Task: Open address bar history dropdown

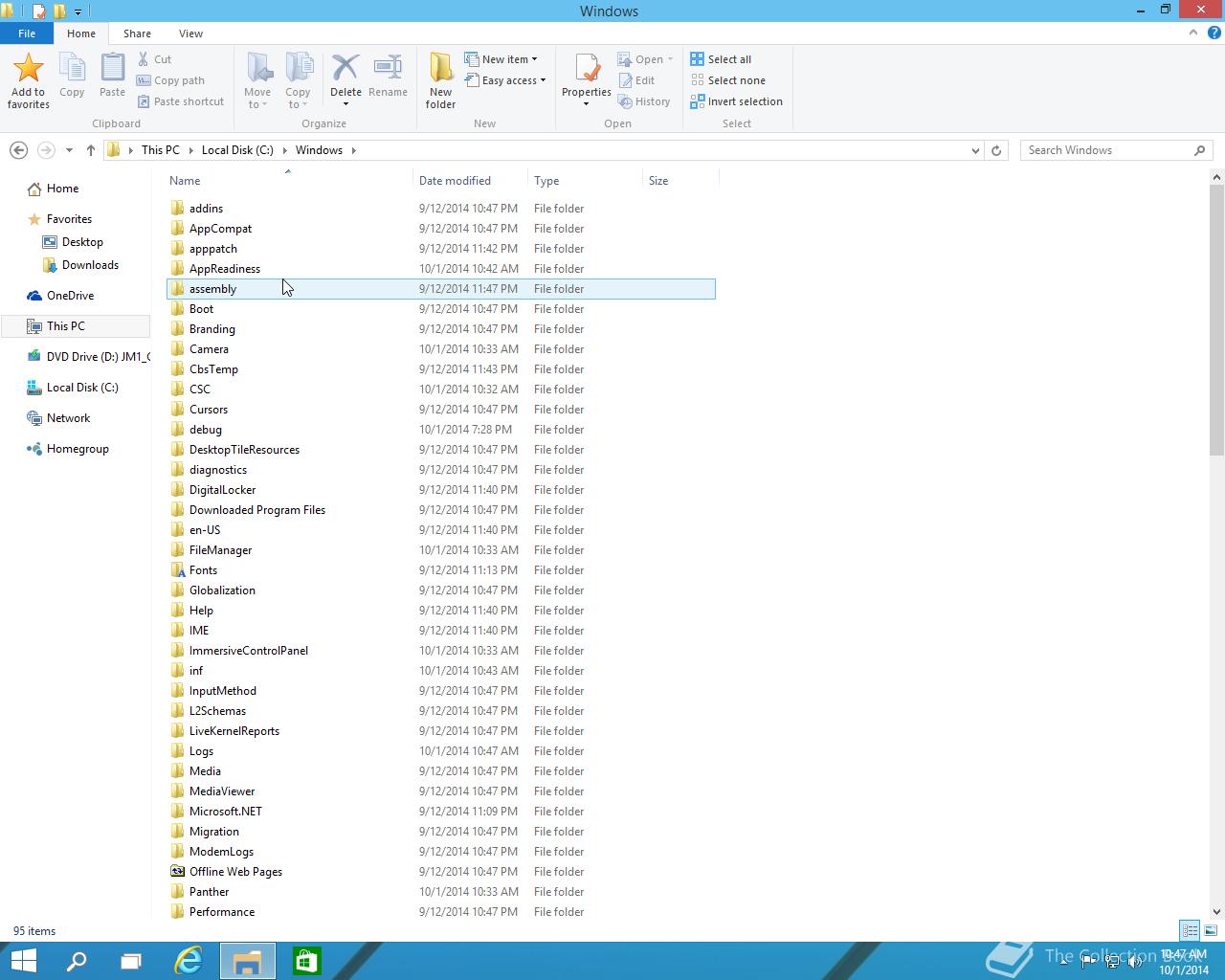Action: coord(975,150)
